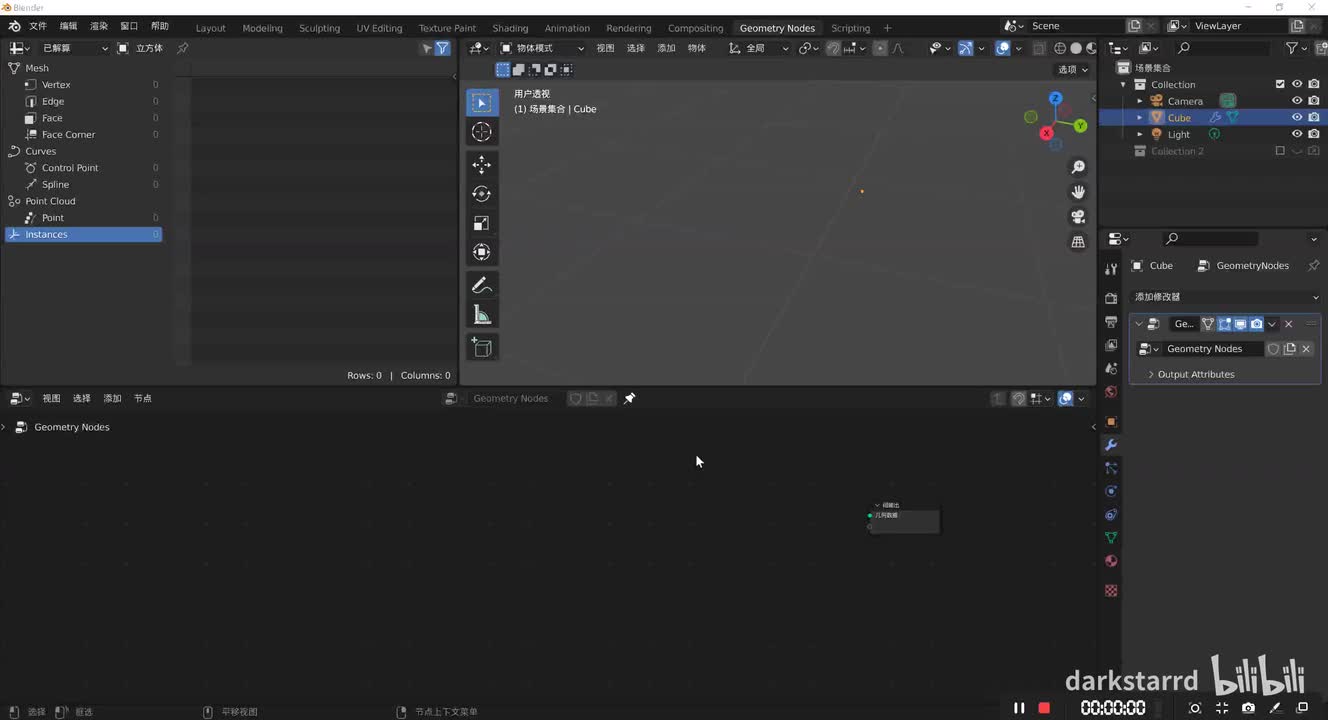1328x720 pixels.
Task: Pick the Scale tool in viewport toolbar
Action: tap(482, 223)
